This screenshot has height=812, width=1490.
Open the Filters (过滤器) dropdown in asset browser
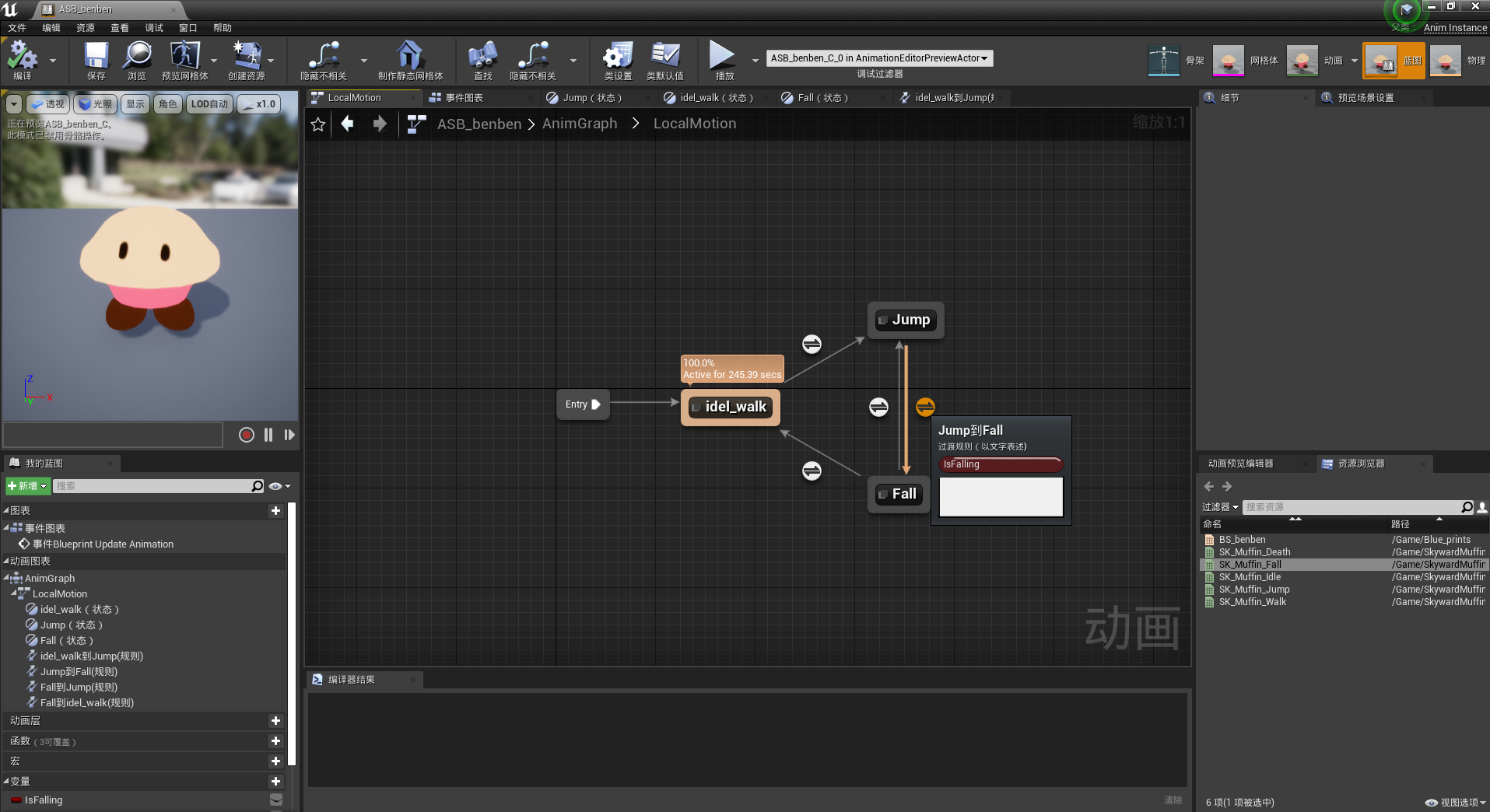click(1220, 507)
